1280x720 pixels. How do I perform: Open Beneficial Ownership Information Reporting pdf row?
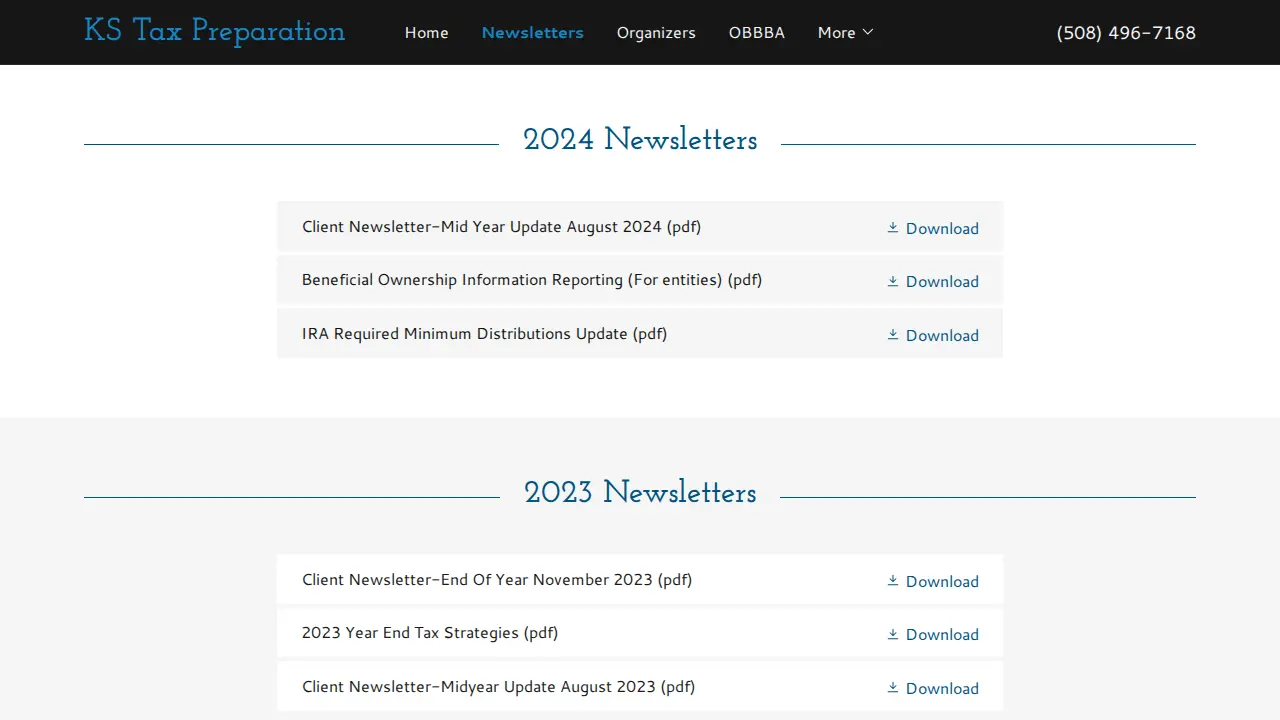point(640,280)
